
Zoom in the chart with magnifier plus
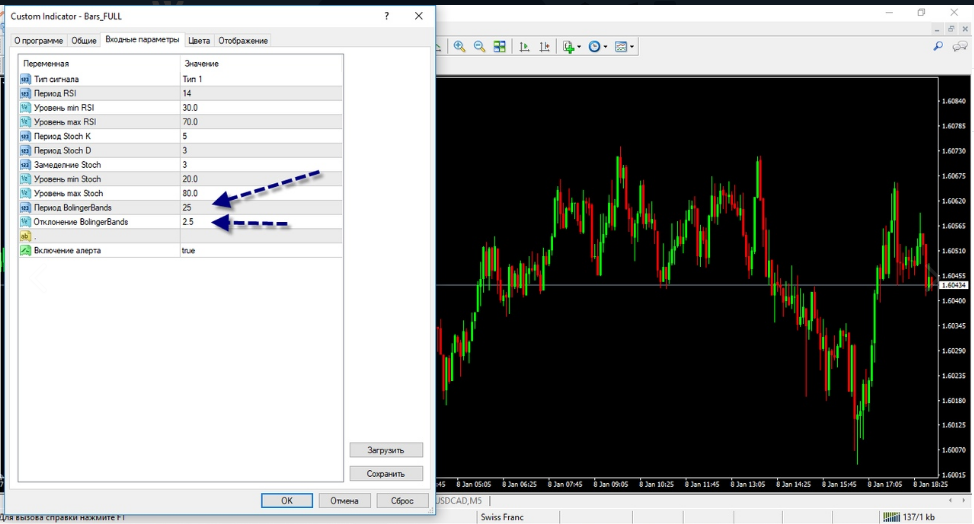point(460,47)
